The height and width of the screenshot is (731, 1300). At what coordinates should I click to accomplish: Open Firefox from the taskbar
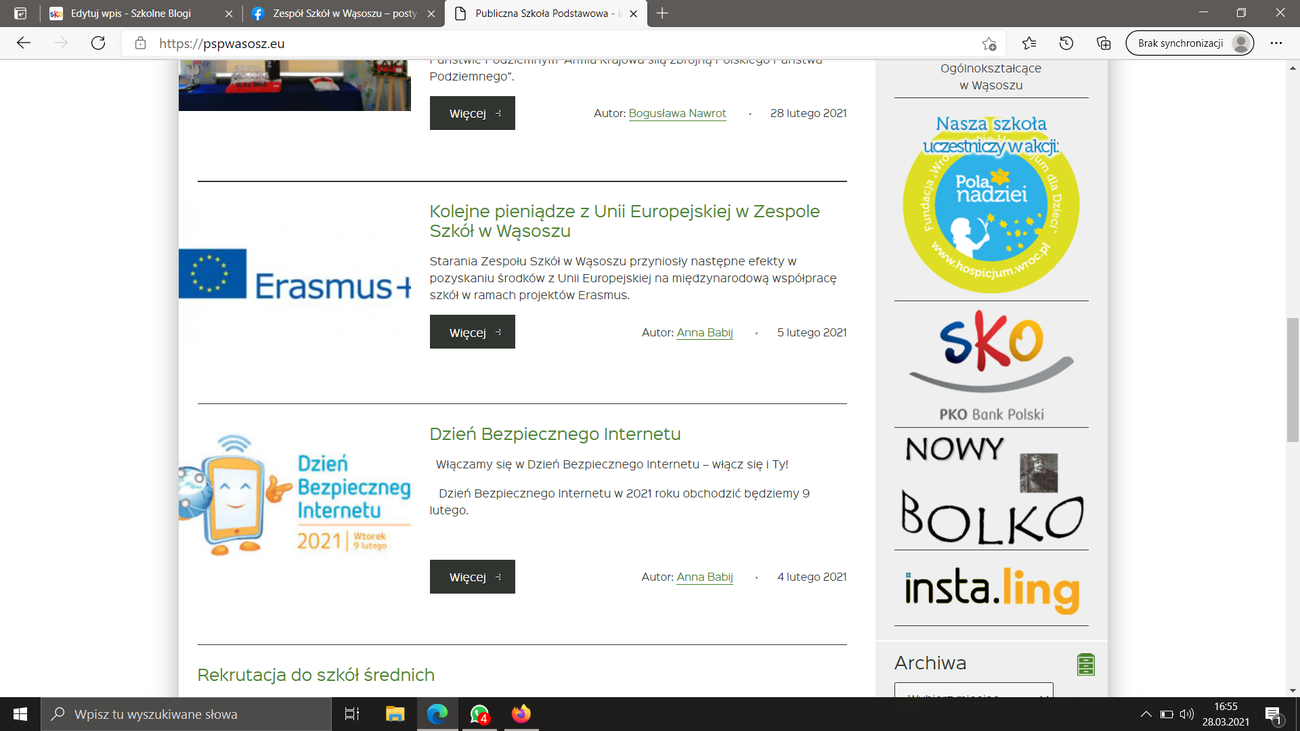521,714
